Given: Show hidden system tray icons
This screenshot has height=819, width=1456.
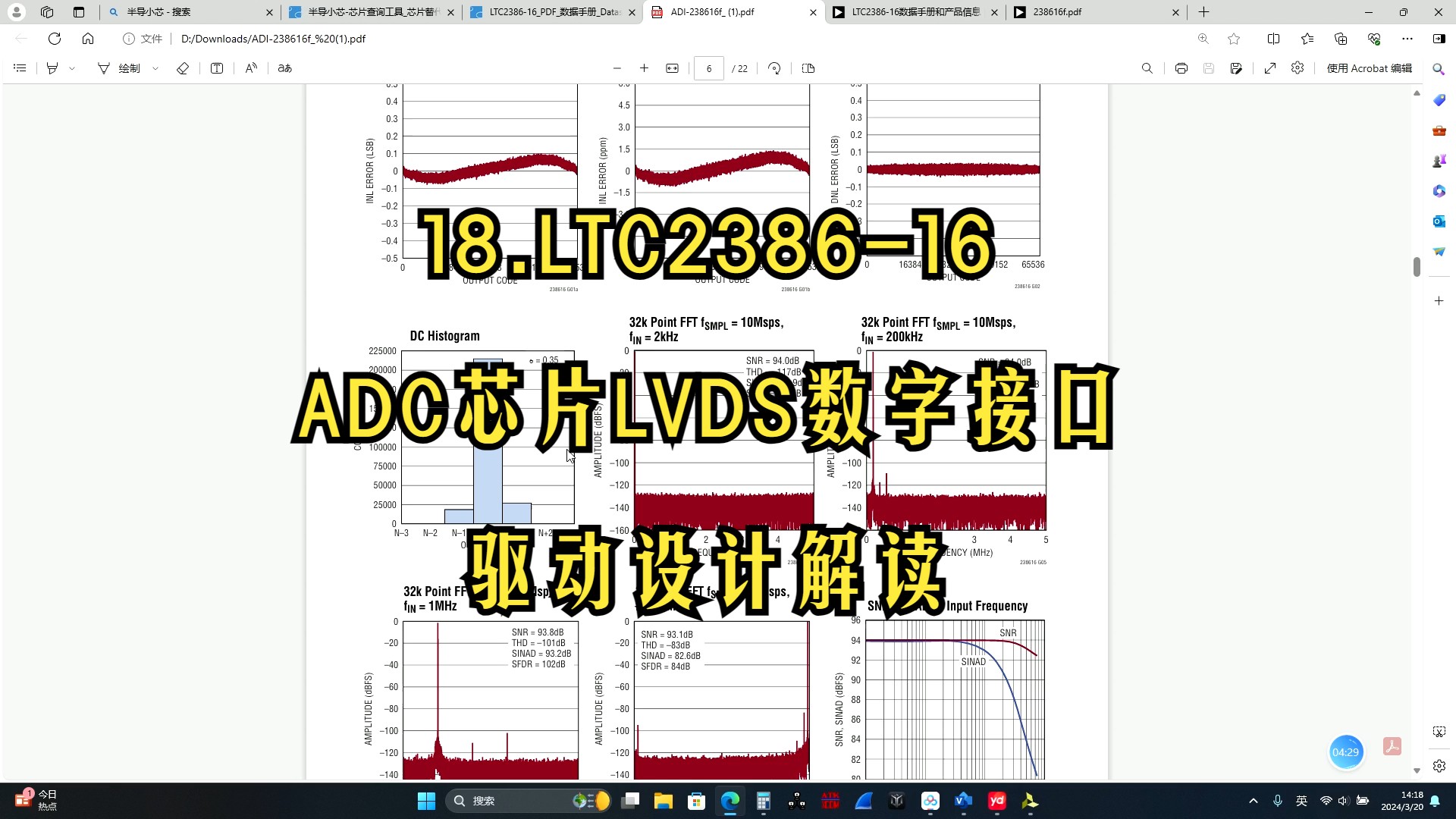Looking at the screenshot, I should (x=1254, y=801).
